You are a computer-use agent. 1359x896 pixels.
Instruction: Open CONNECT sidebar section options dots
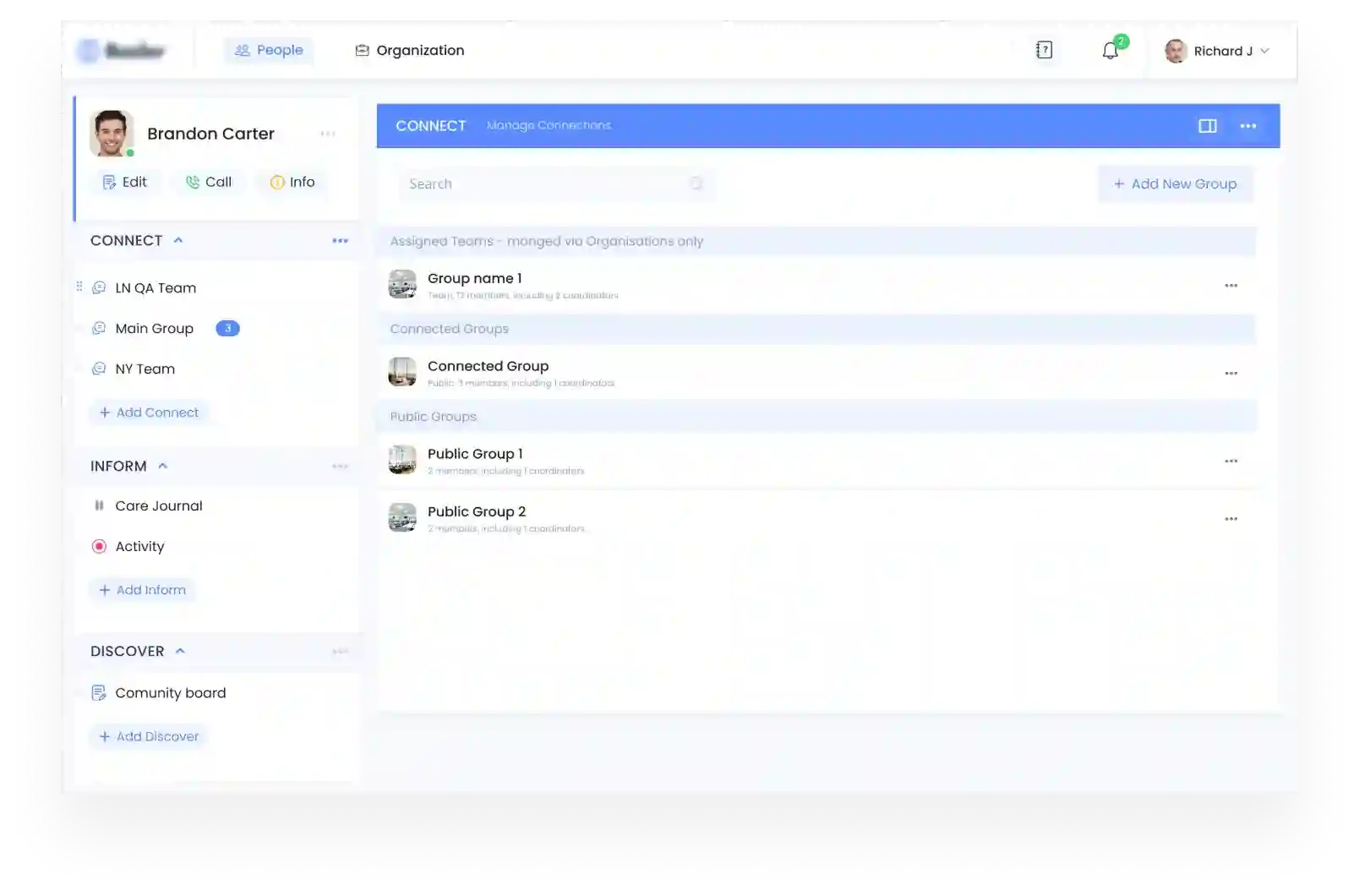coord(340,241)
